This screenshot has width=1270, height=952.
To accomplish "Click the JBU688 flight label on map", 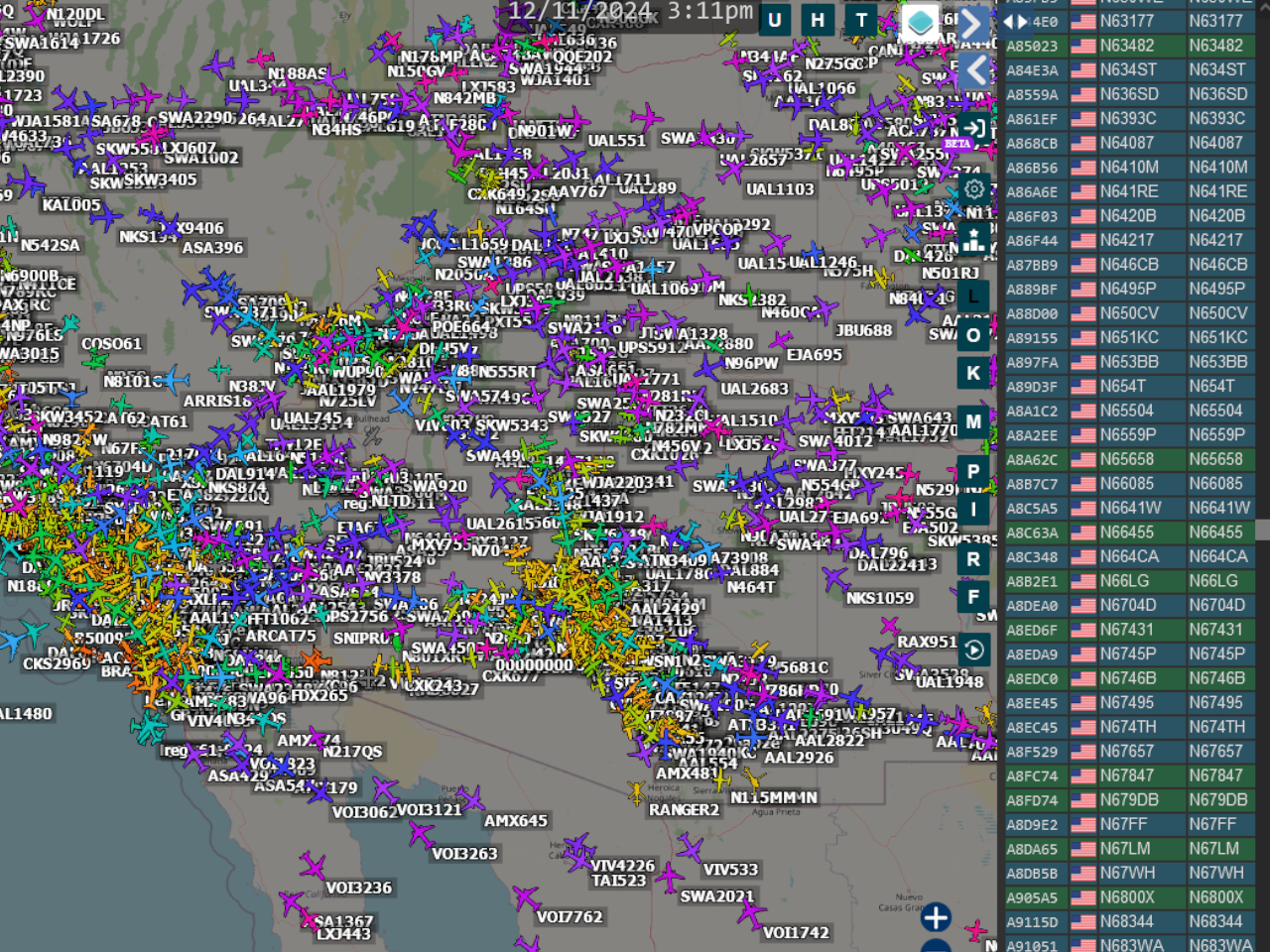I will coord(864,330).
